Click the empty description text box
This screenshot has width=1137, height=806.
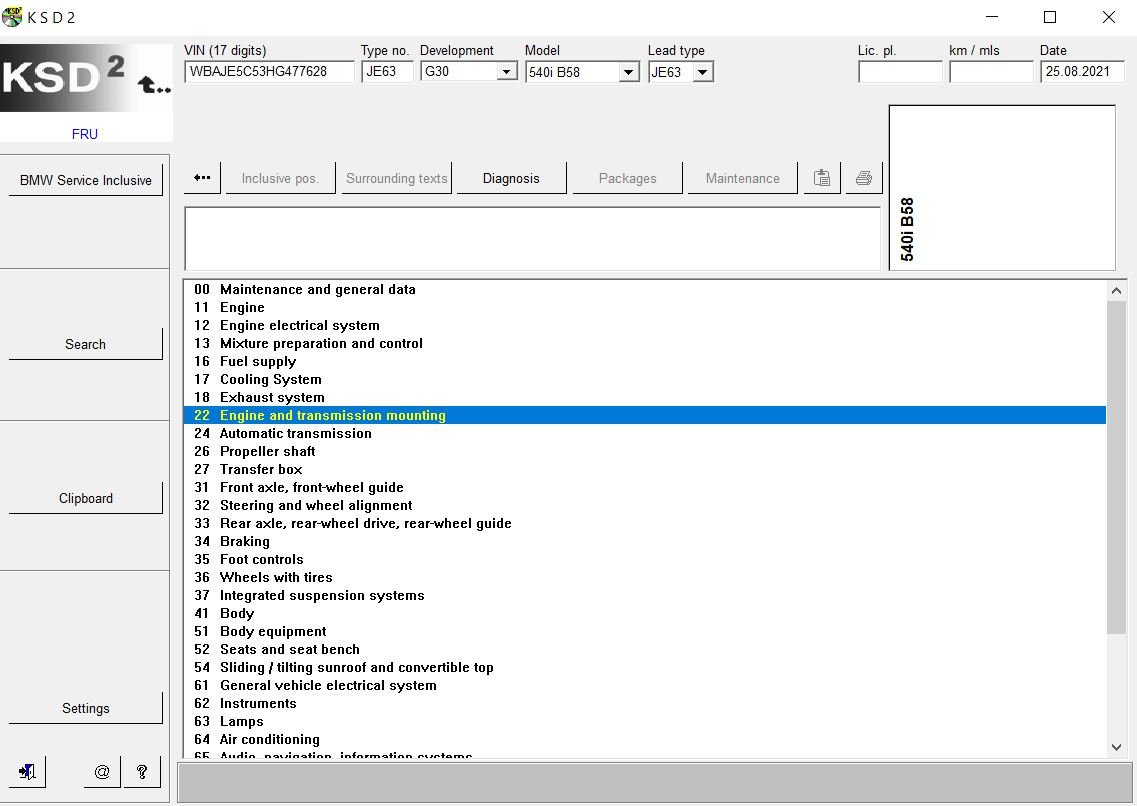[x=533, y=238]
